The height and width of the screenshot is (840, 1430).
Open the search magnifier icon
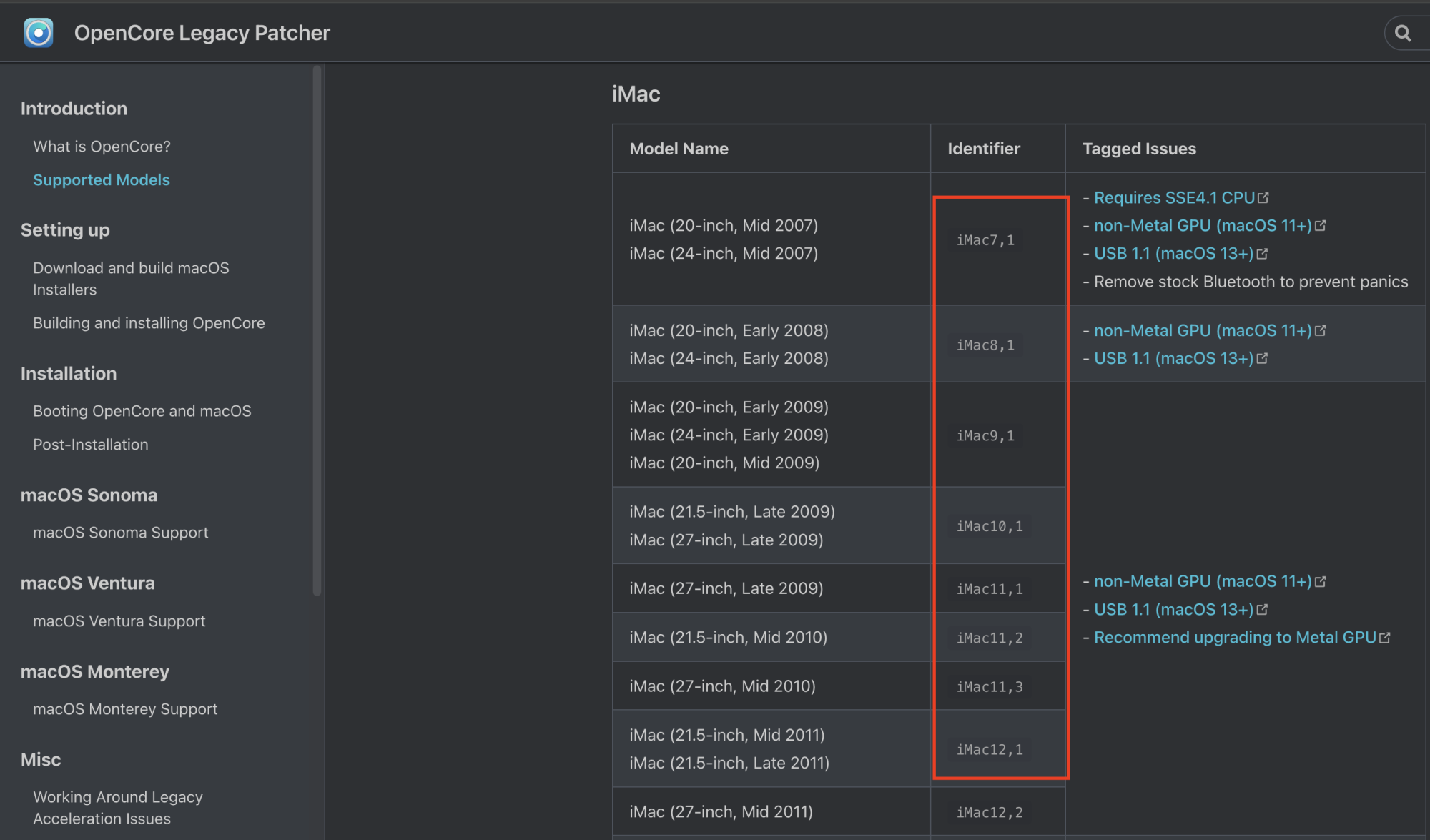[x=1403, y=33]
